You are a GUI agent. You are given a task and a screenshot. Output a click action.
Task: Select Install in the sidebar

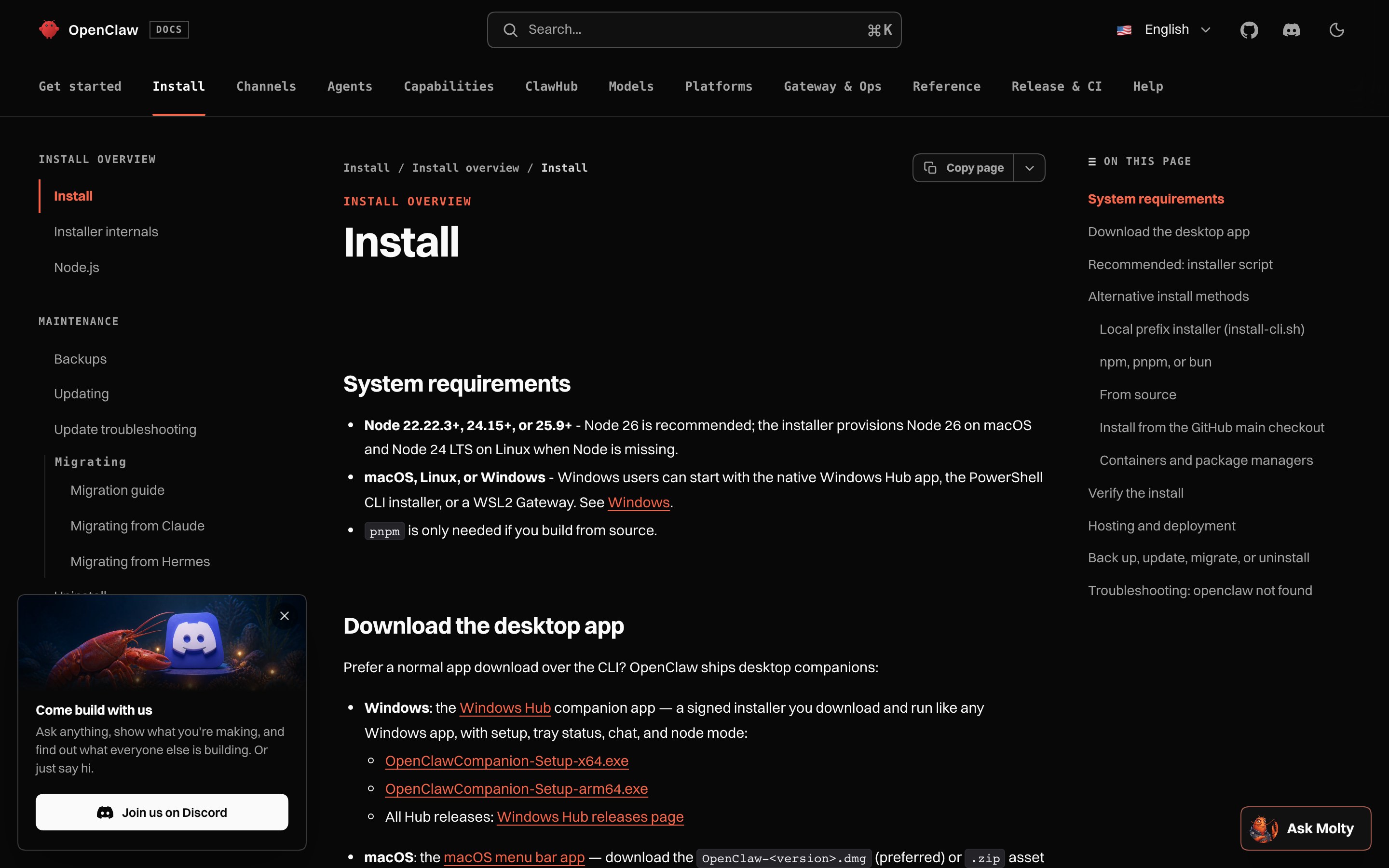[73, 196]
